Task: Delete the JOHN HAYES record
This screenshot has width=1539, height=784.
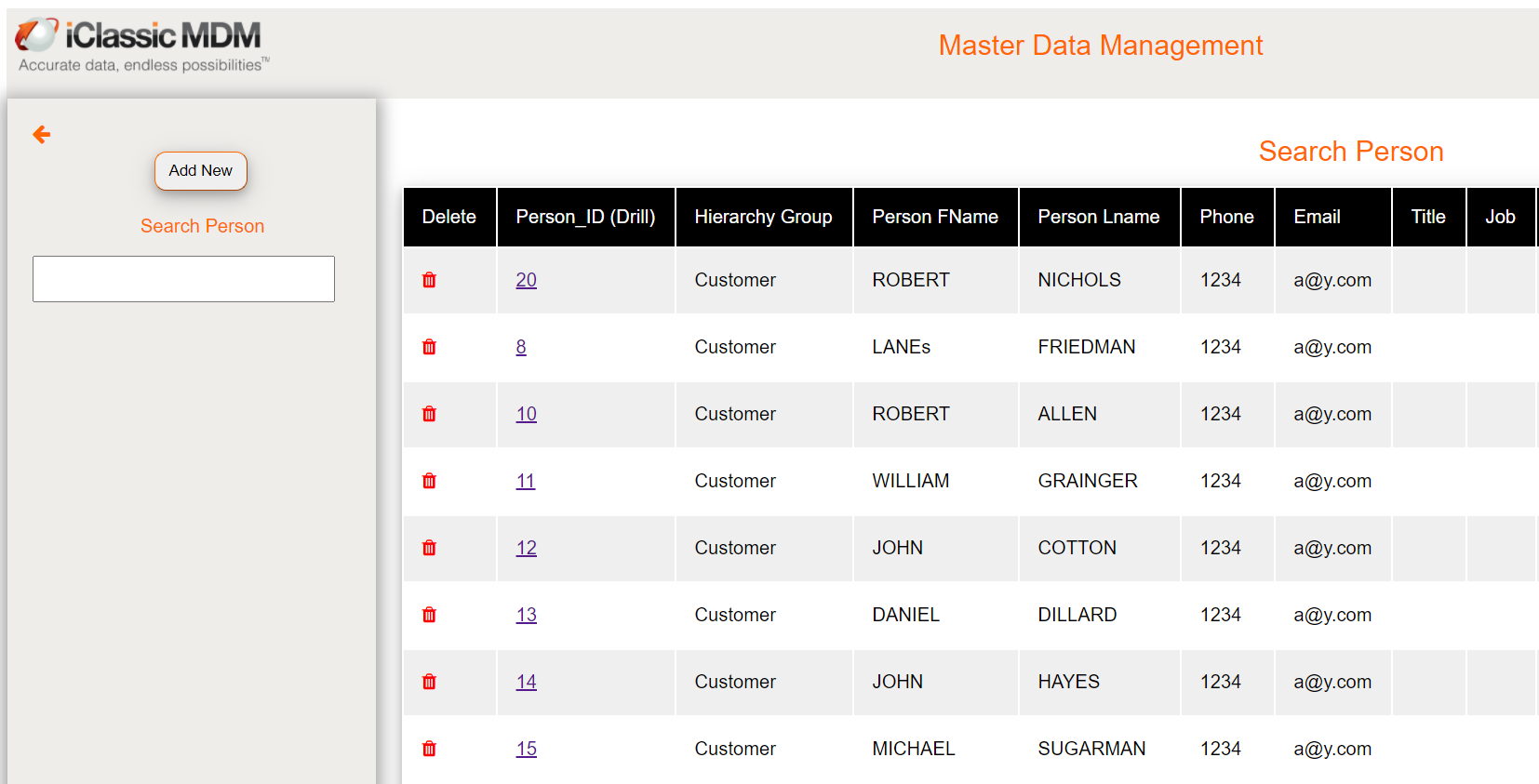Action: click(x=429, y=682)
